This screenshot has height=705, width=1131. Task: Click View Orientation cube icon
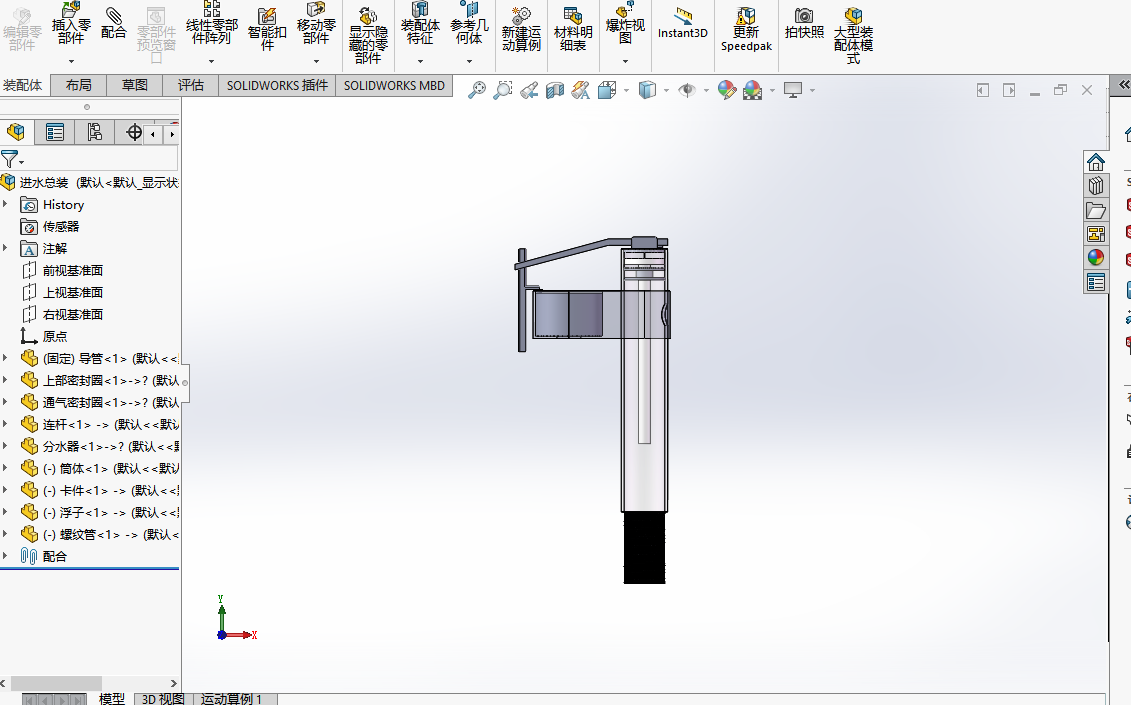point(607,90)
